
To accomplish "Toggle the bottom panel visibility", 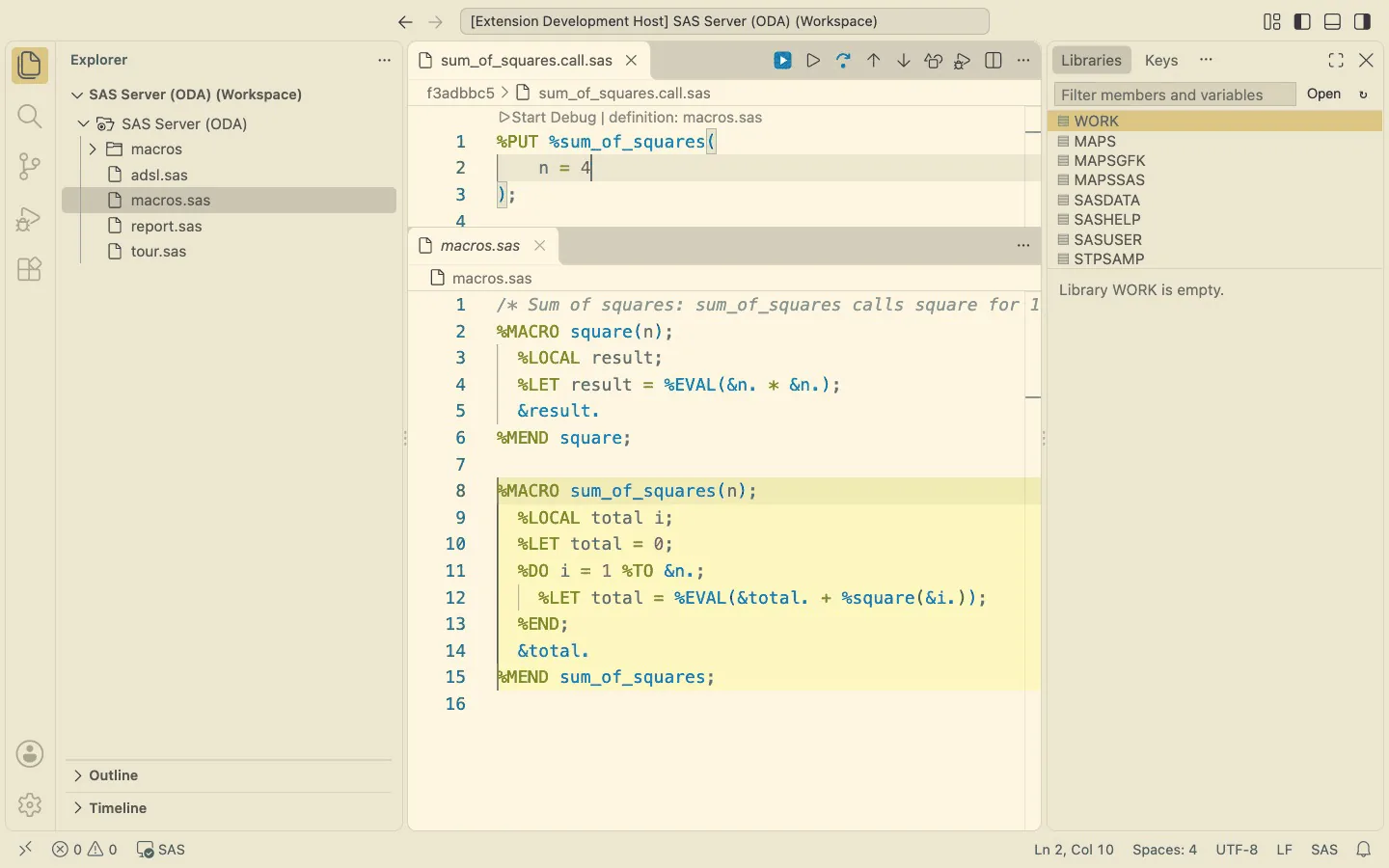I will [1332, 21].
